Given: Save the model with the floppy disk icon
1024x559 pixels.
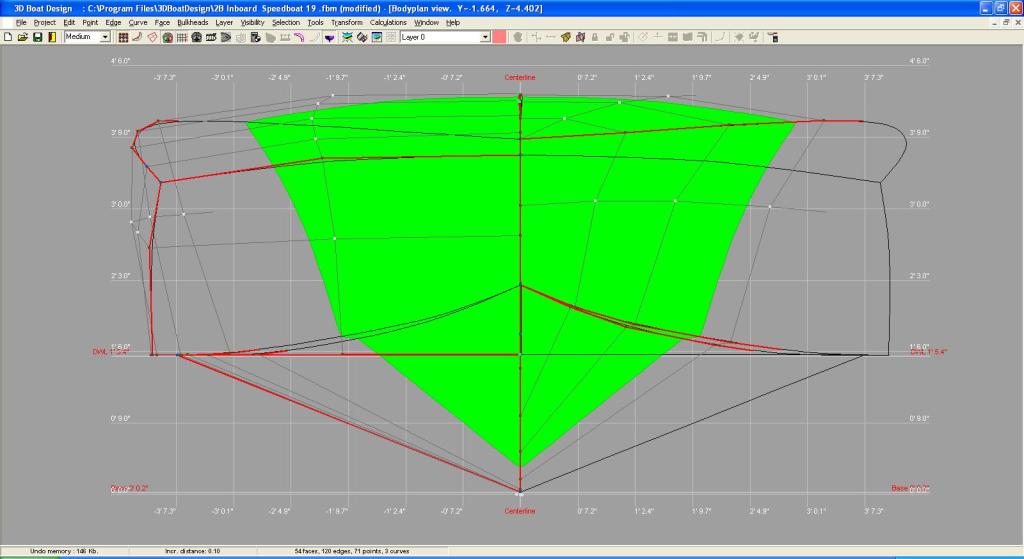Looking at the screenshot, I should coord(37,37).
